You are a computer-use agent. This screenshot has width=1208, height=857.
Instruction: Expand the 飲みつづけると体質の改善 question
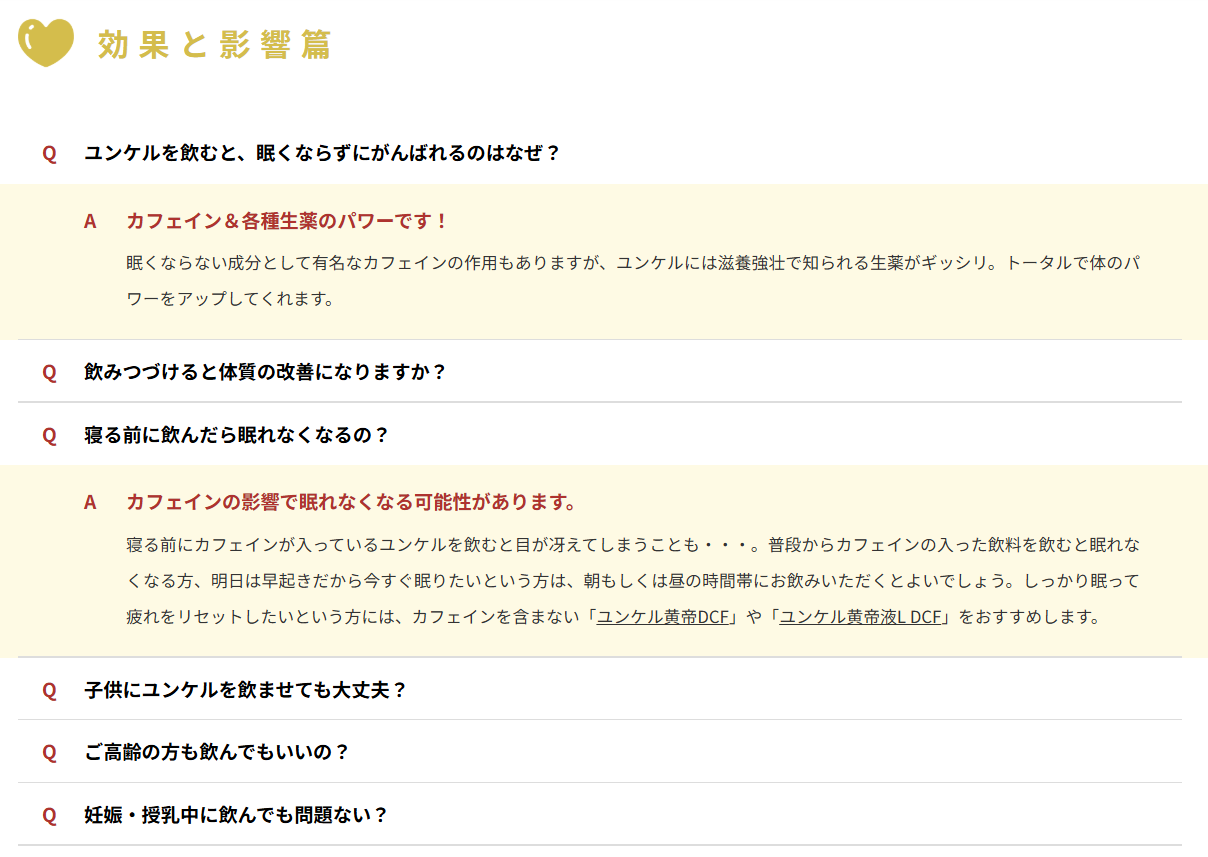click(265, 372)
